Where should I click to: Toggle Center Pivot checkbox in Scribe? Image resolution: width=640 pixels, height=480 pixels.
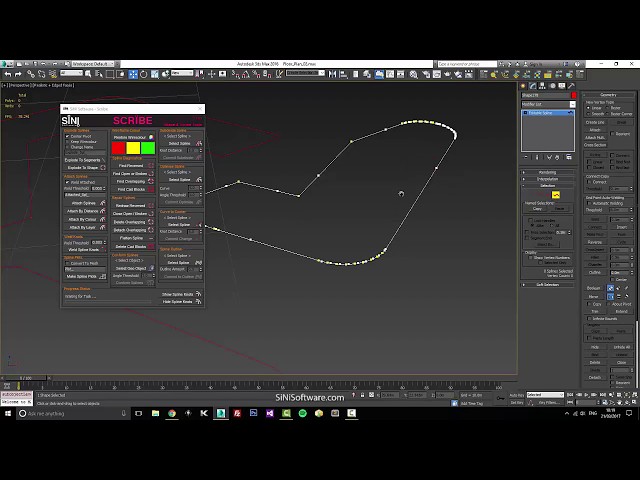click(x=67, y=136)
